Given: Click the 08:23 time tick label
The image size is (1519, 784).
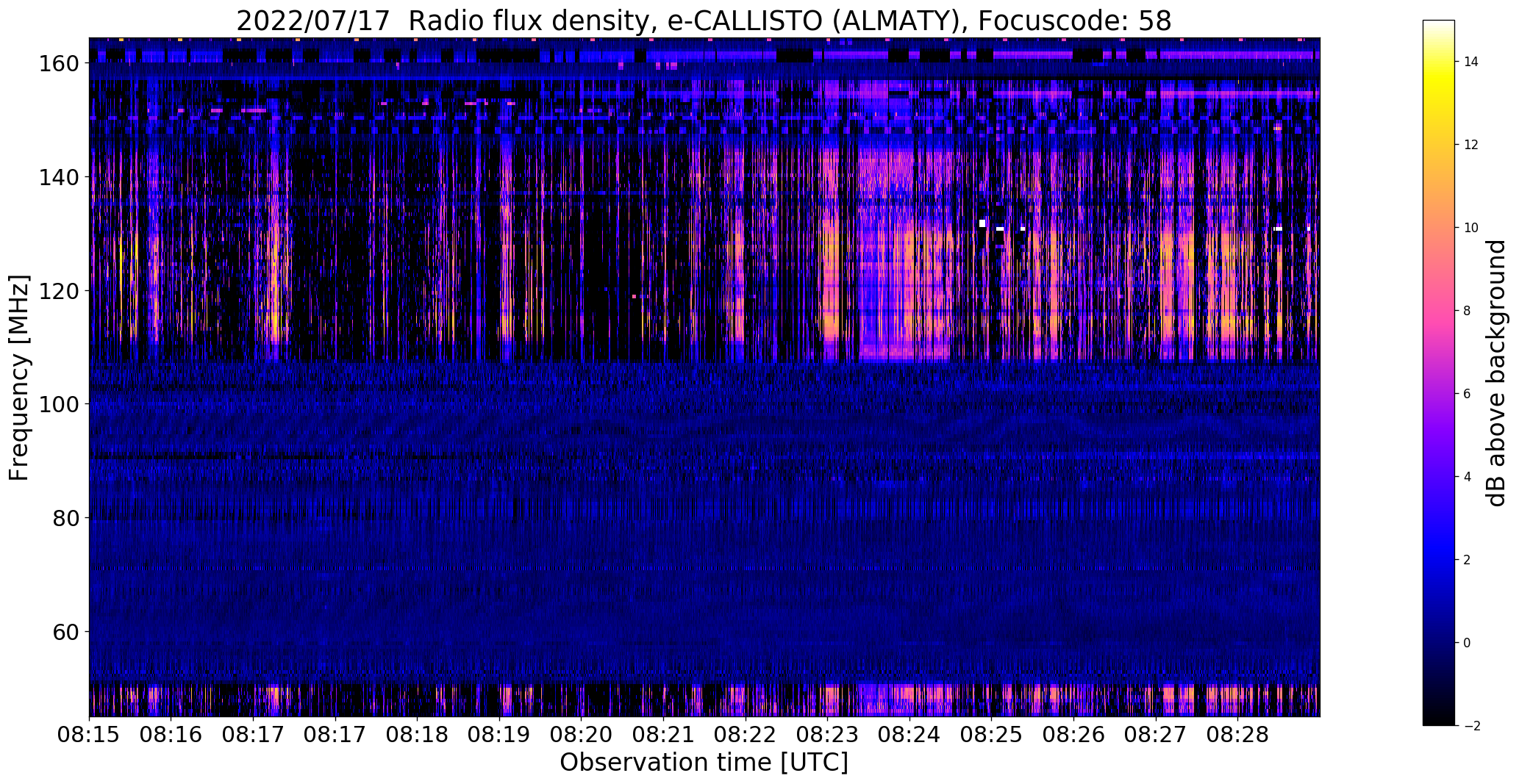Looking at the screenshot, I should pyautogui.click(x=827, y=736).
